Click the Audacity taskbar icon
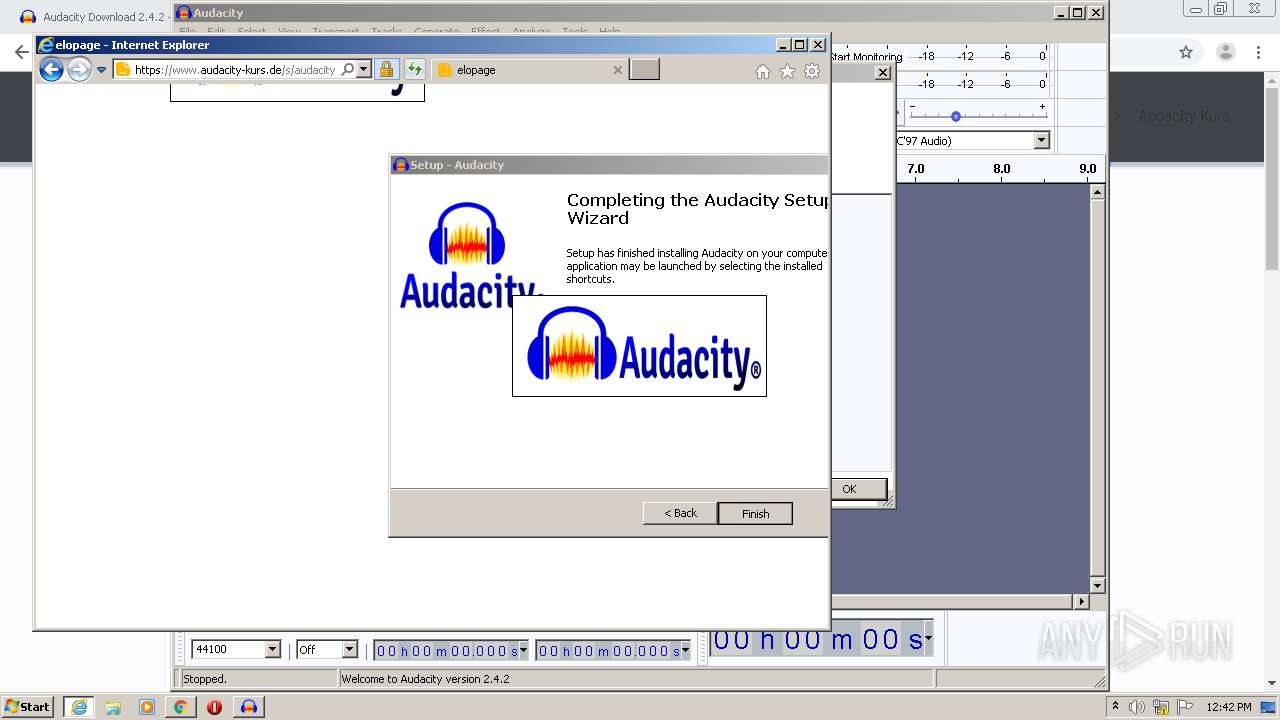1280x720 pixels. (x=248, y=707)
